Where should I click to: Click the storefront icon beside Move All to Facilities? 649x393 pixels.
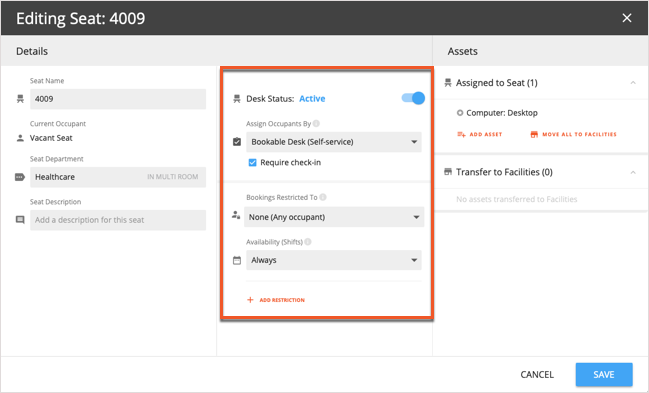(534, 135)
